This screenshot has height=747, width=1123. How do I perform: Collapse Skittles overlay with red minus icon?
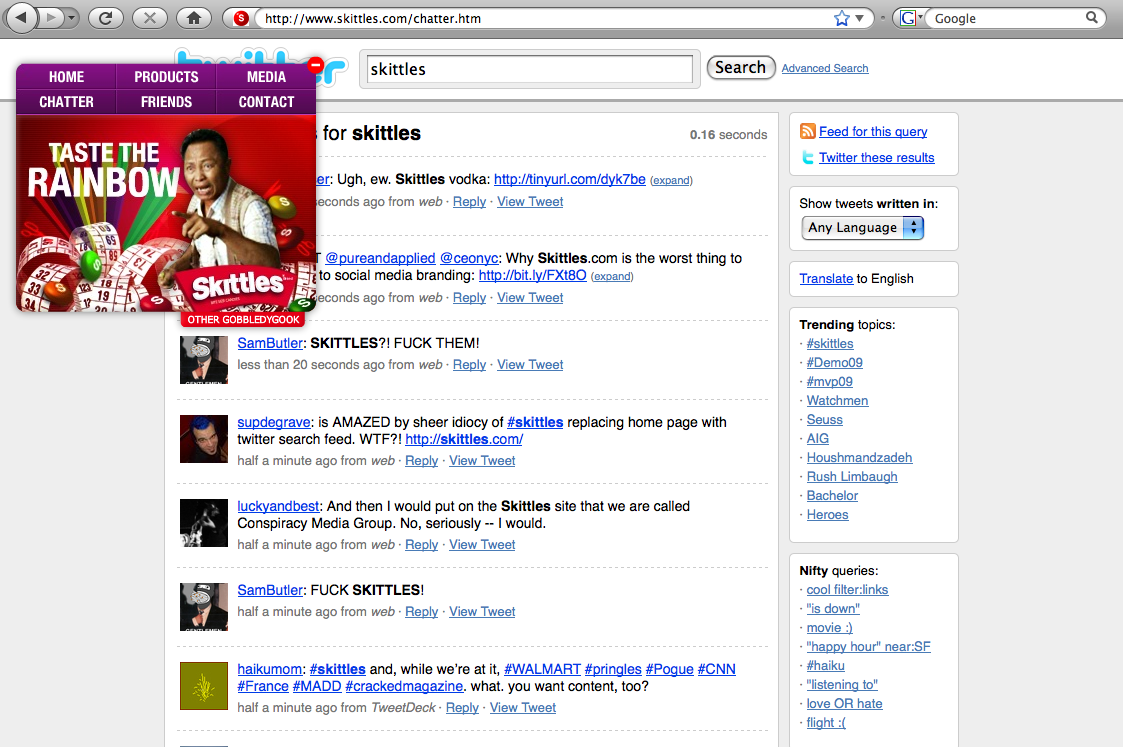315,65
